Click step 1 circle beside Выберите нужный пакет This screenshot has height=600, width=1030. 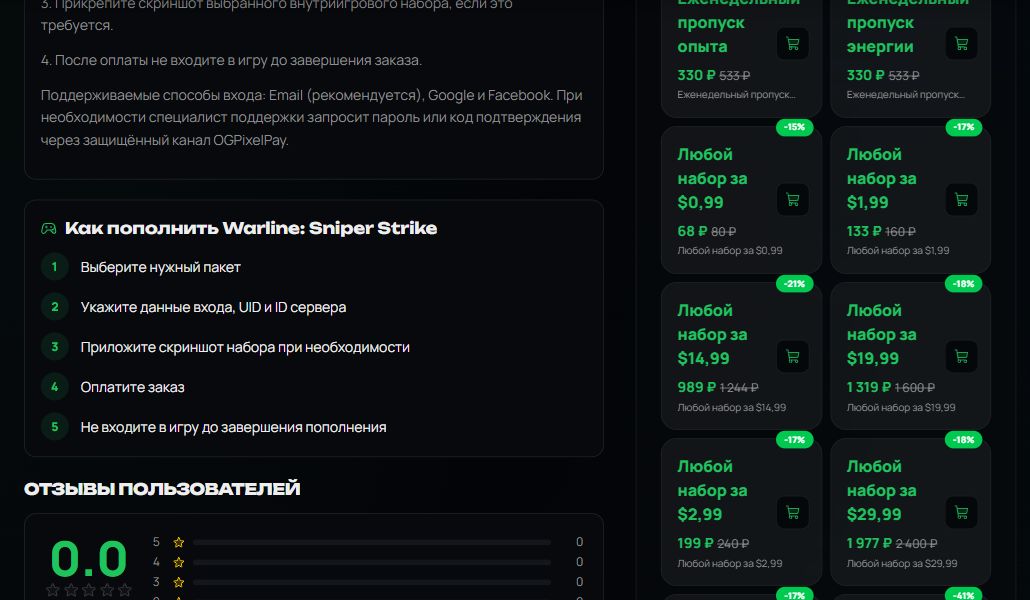coord(55,267)
